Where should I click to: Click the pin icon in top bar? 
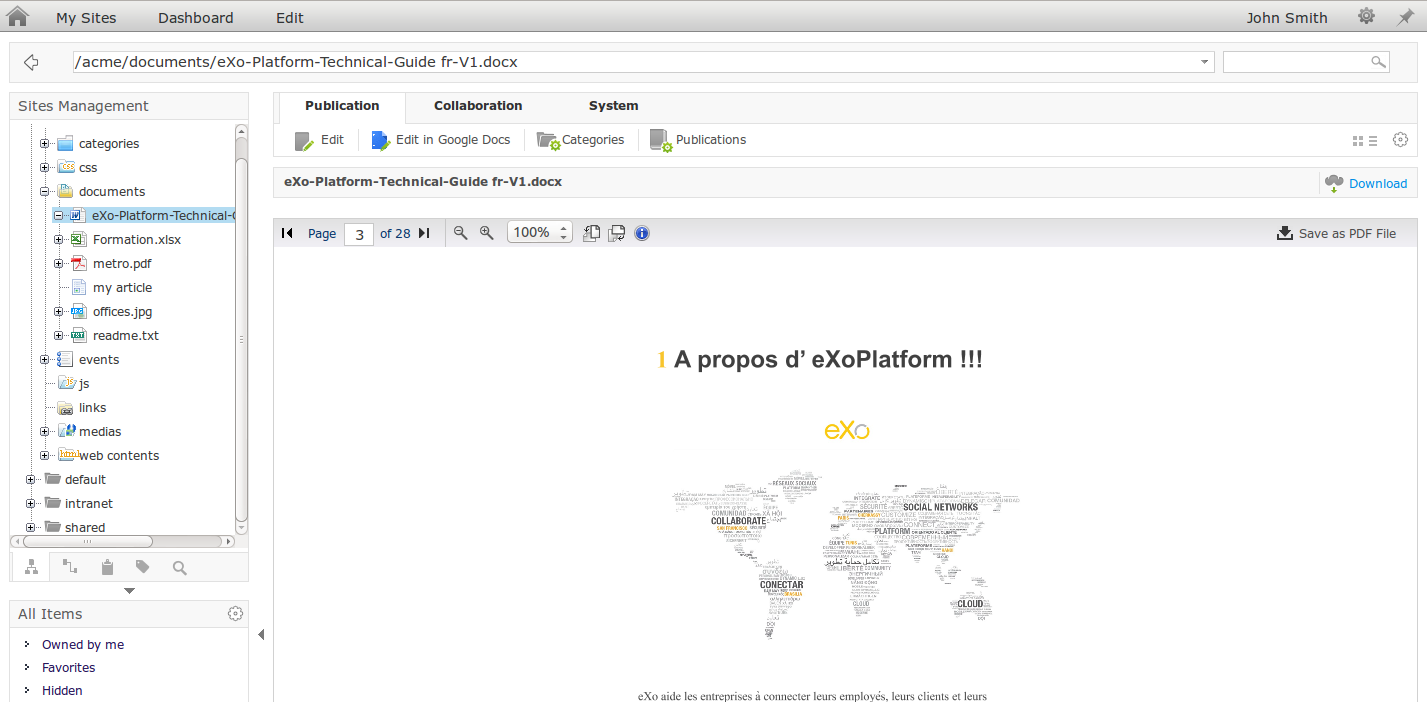tap(1406, 17)
